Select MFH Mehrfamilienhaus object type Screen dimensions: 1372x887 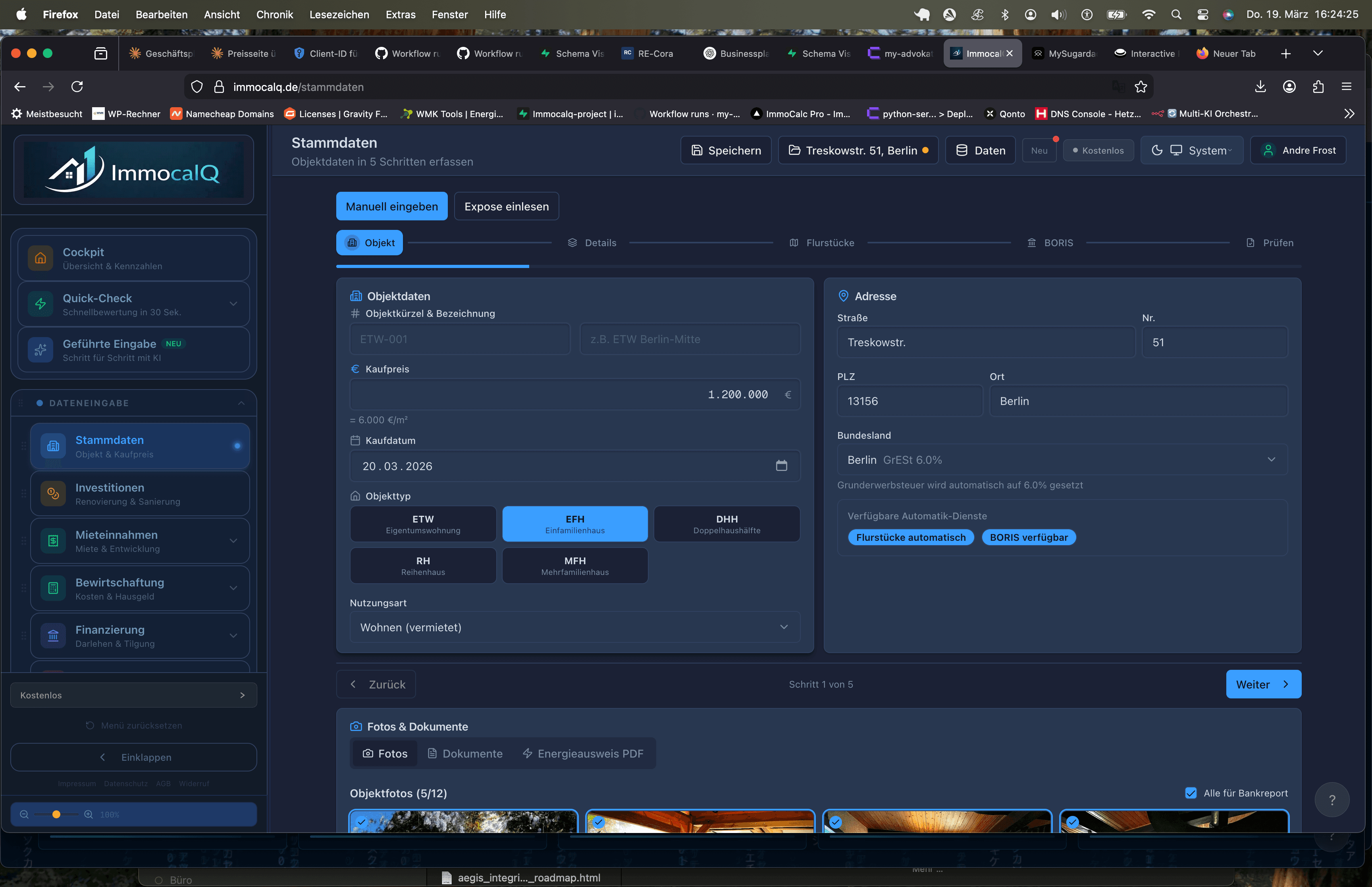tap(574, 566)
